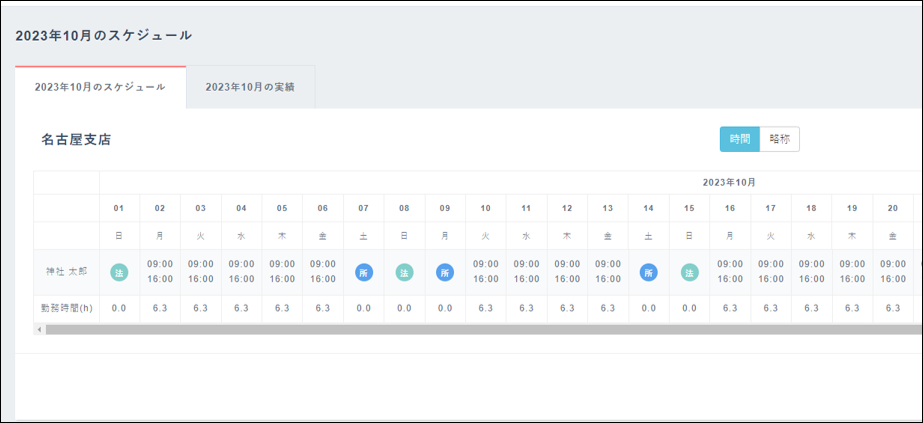This screenshot has height=423, width=923.
Task: Select the green 法 badge on day 08
Action: [x=404, y=272]
